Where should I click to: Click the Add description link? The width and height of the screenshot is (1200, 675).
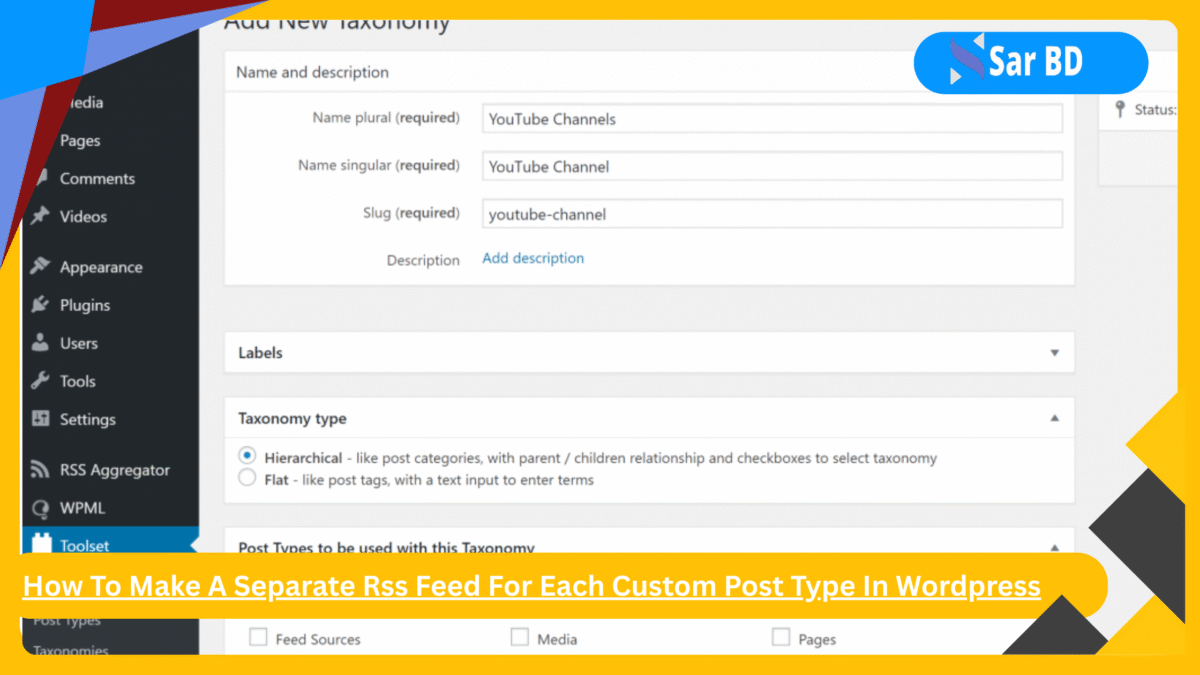click(533, 258)
